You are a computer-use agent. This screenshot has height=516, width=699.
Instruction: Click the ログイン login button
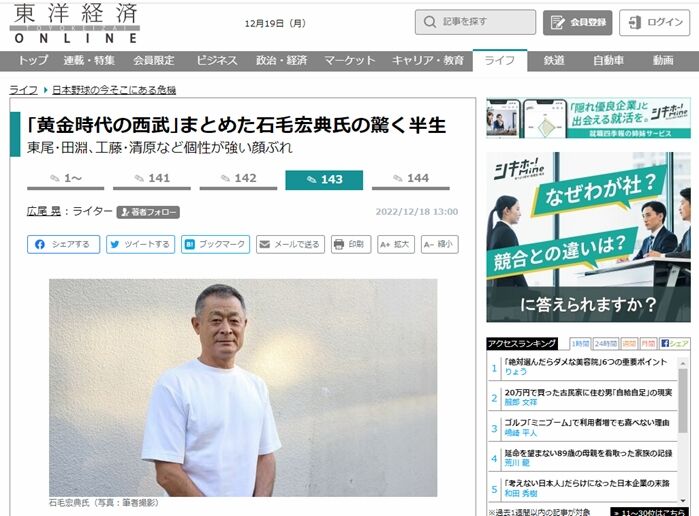pos(654,22)
